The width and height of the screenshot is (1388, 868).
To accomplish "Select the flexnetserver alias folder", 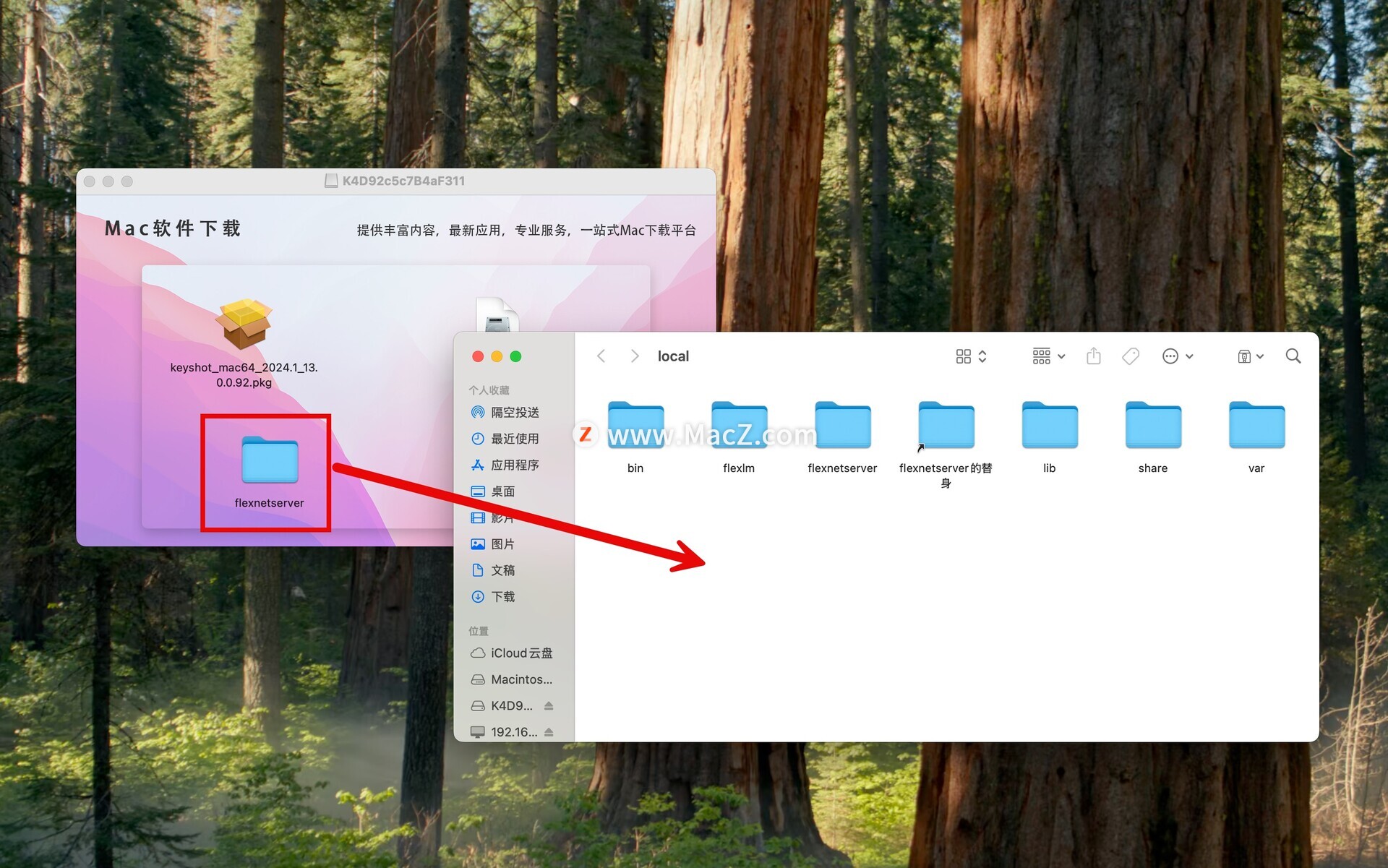I will pyautogui.click(x=946, y=425).
